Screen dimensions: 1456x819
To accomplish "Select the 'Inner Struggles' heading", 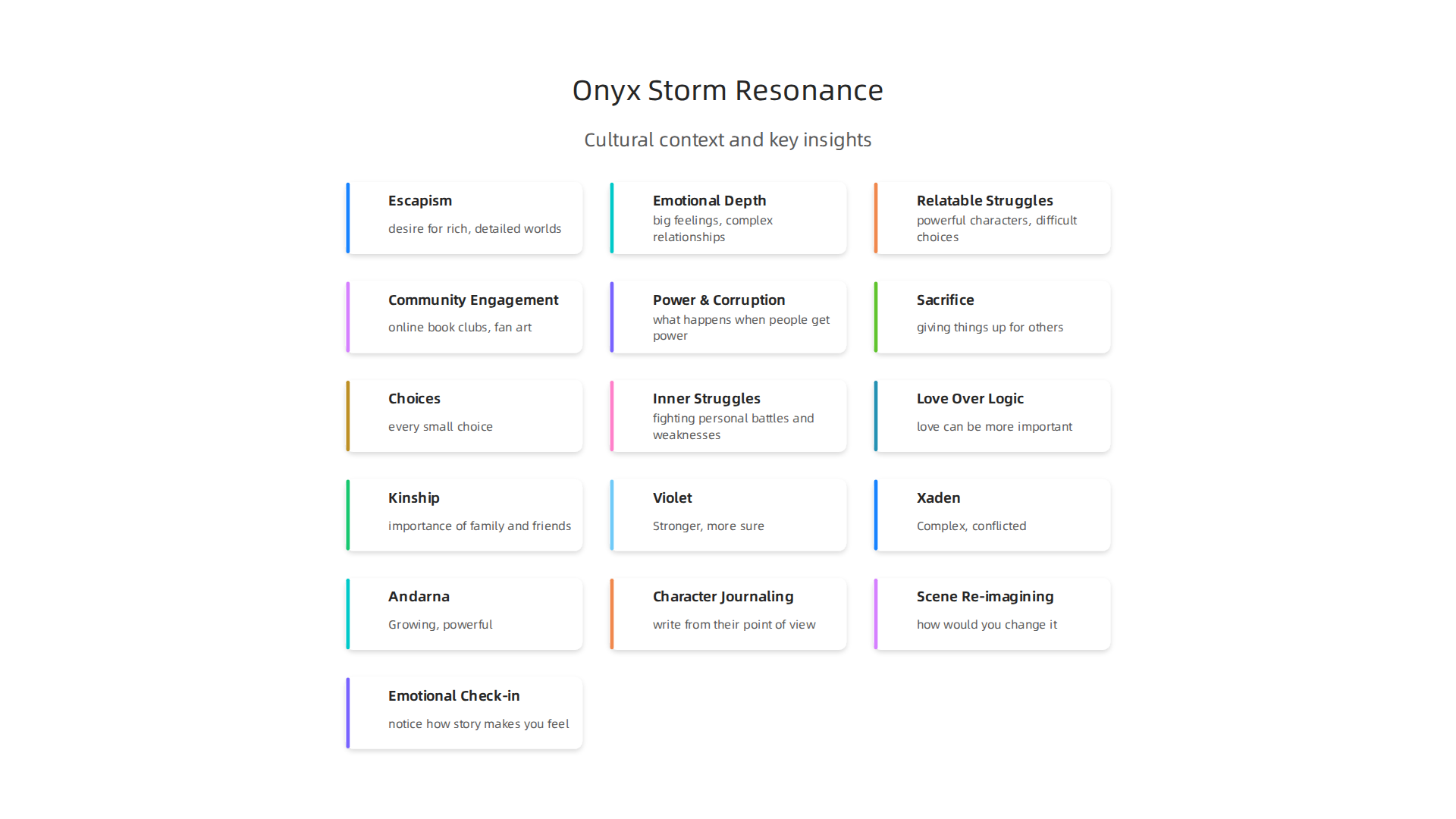I will (x=707, y=398).
